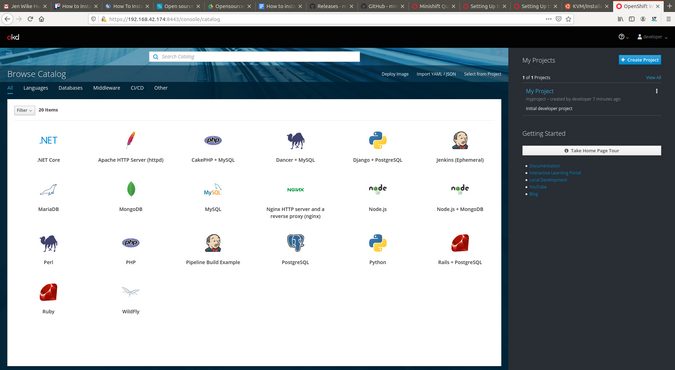Select the PHP catalog icon
The height and width of the screenshot is (370, 675).
(x=130, y=243)
